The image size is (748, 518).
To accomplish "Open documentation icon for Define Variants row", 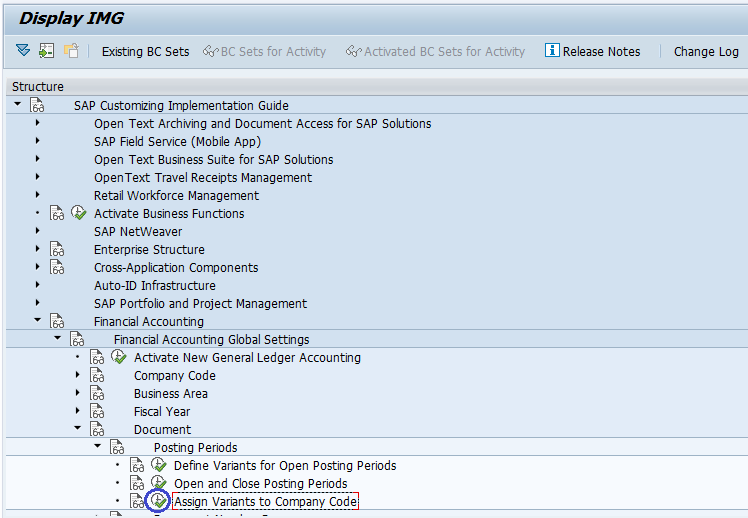I will click(x=137, y=465).
